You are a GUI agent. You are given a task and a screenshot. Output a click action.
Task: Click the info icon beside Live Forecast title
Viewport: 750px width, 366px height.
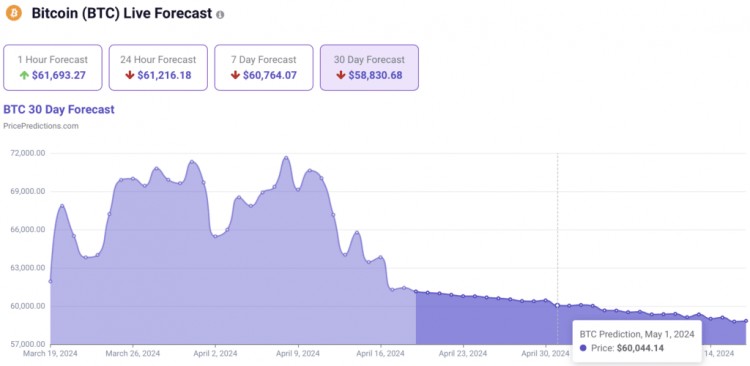pos(220,15)
